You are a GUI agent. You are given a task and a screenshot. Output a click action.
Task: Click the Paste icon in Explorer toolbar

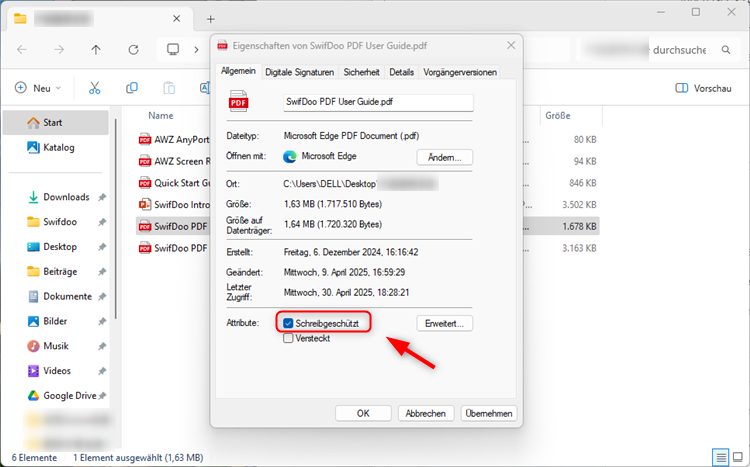tap(169, 88)
